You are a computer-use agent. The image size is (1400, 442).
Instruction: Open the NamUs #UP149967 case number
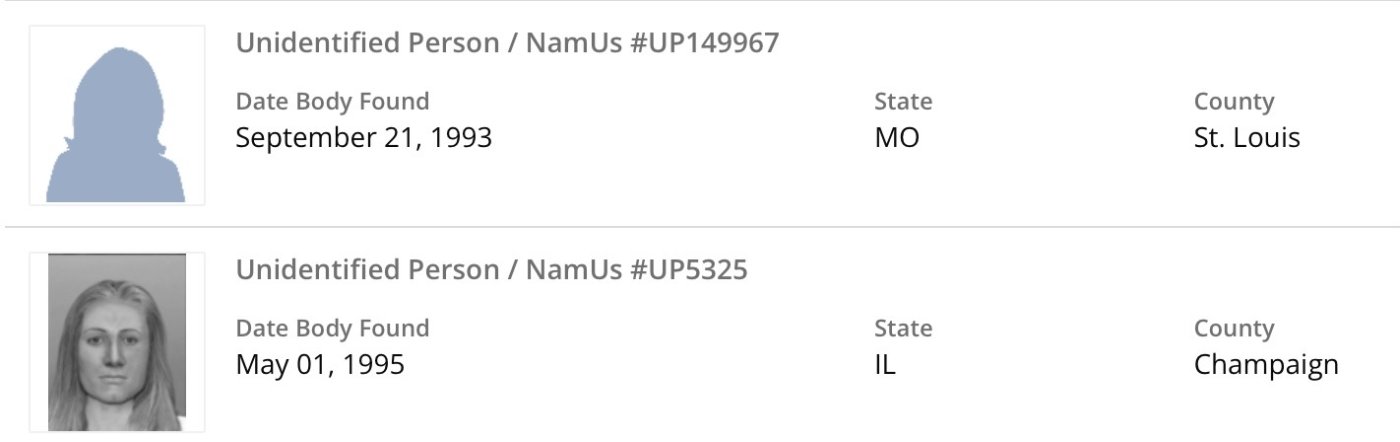(x=652, y=44)
